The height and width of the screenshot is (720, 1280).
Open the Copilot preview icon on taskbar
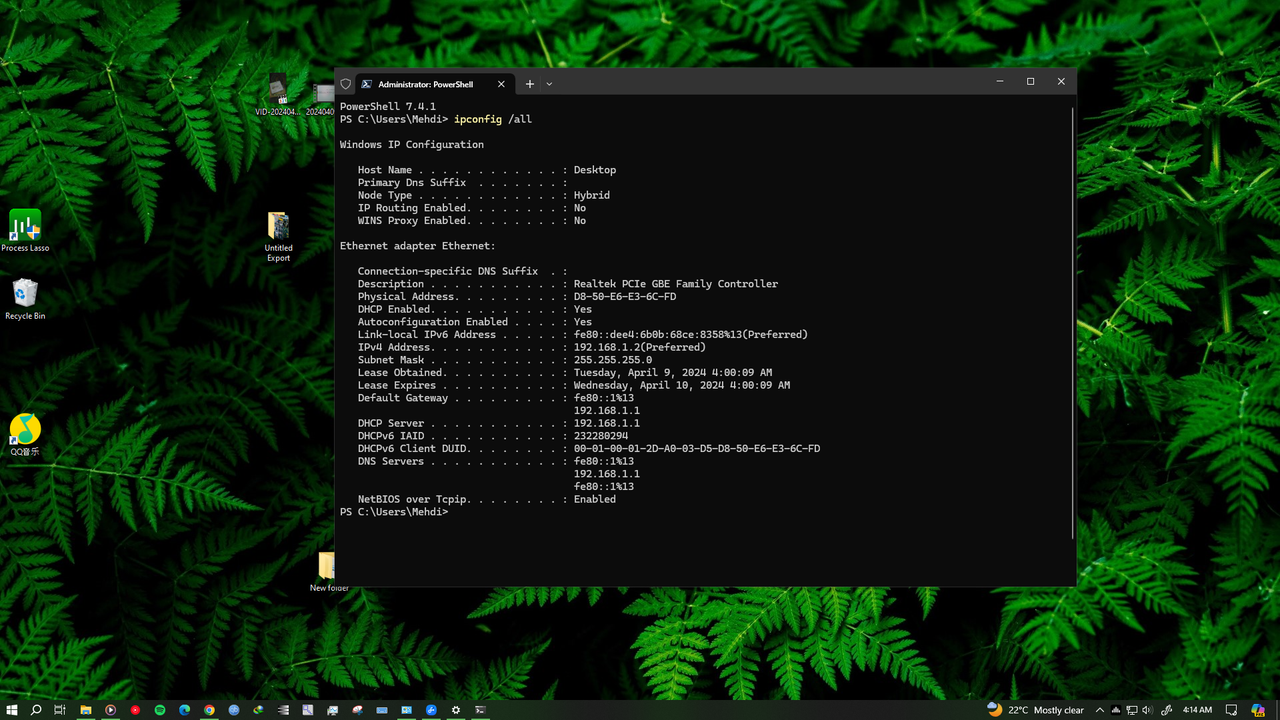[x=1257, y=710]
